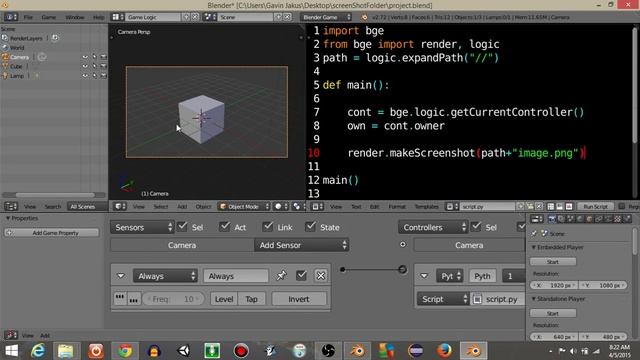The width and height of the screenshot is (640, 360).
Task: Adjust the Freq value slider
Action: 173,299
